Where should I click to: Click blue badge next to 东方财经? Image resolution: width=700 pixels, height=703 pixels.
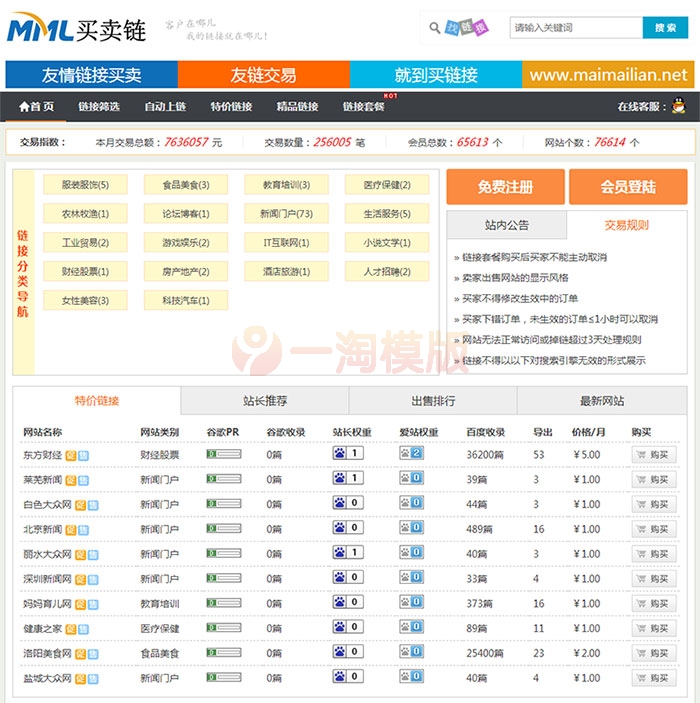pos(83,456)
